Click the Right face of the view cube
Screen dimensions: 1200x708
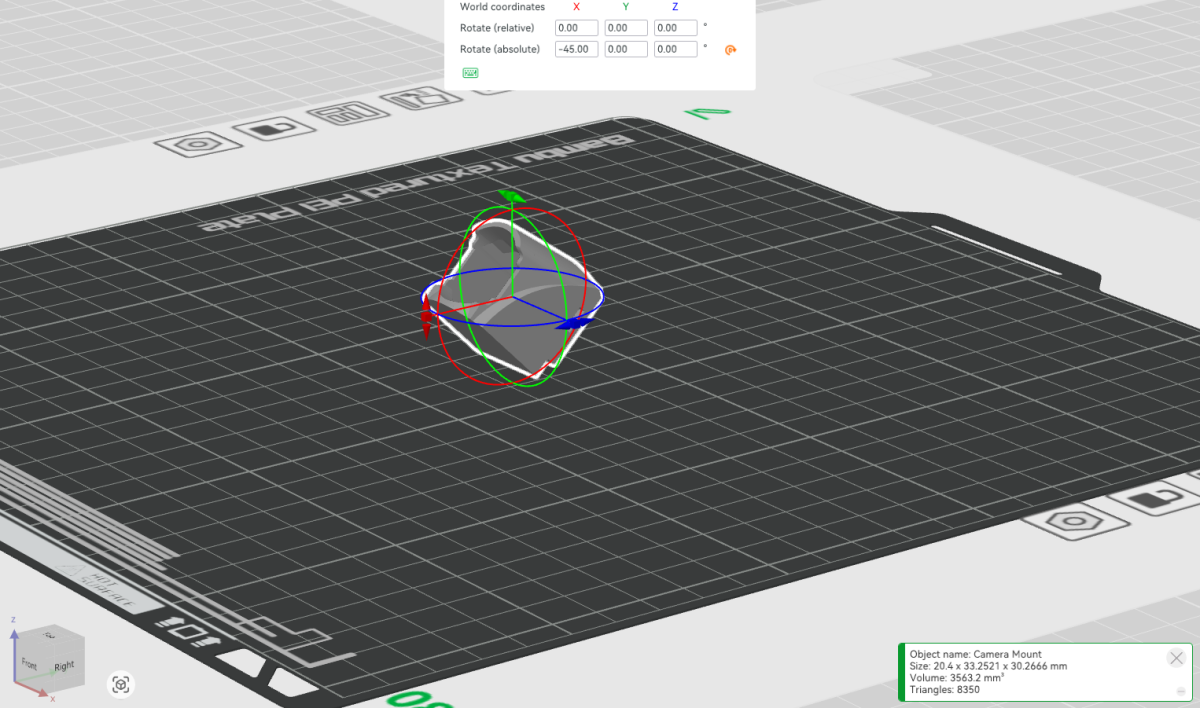(x=64, y=663)
